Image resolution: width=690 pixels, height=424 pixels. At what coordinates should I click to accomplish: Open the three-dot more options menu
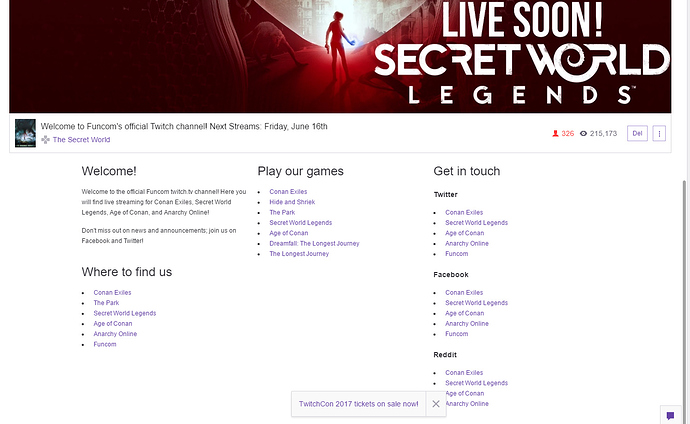[x=659, y=133]
